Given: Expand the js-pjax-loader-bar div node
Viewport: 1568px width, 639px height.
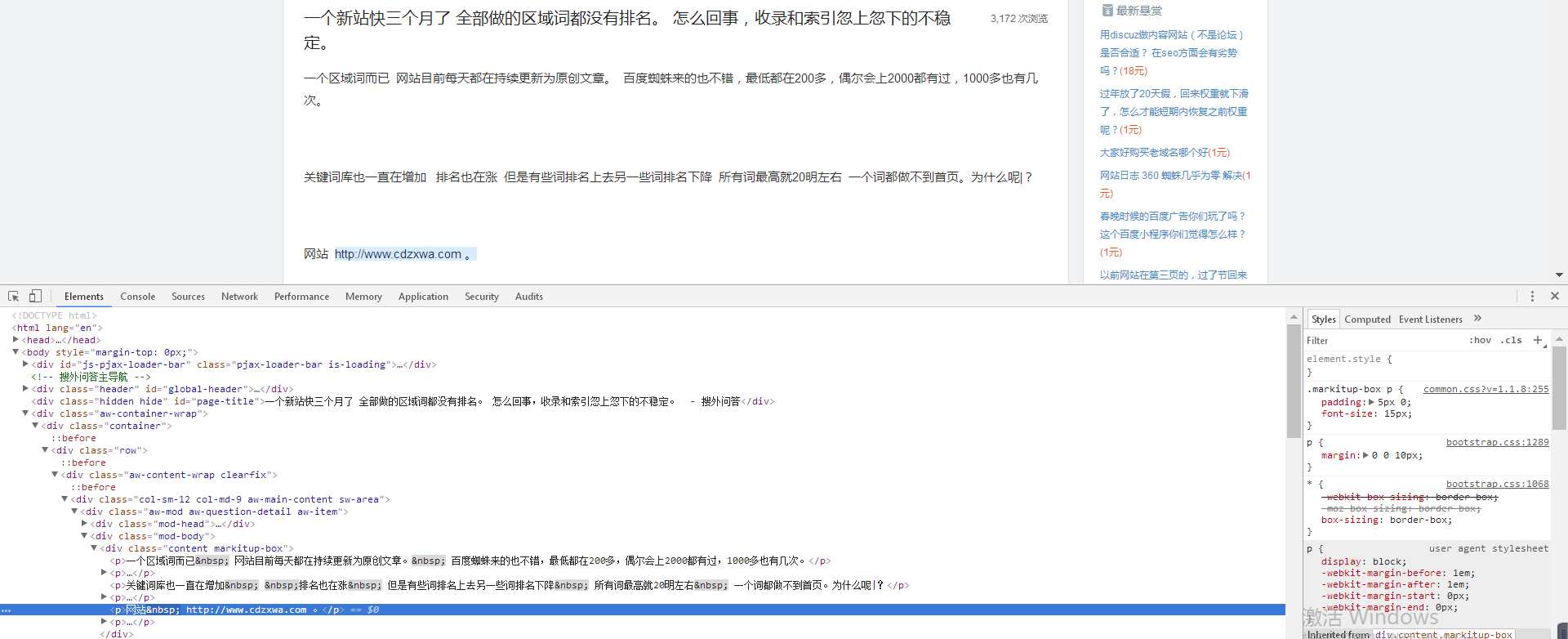Looking at the screenshot, I should point(25,364).
